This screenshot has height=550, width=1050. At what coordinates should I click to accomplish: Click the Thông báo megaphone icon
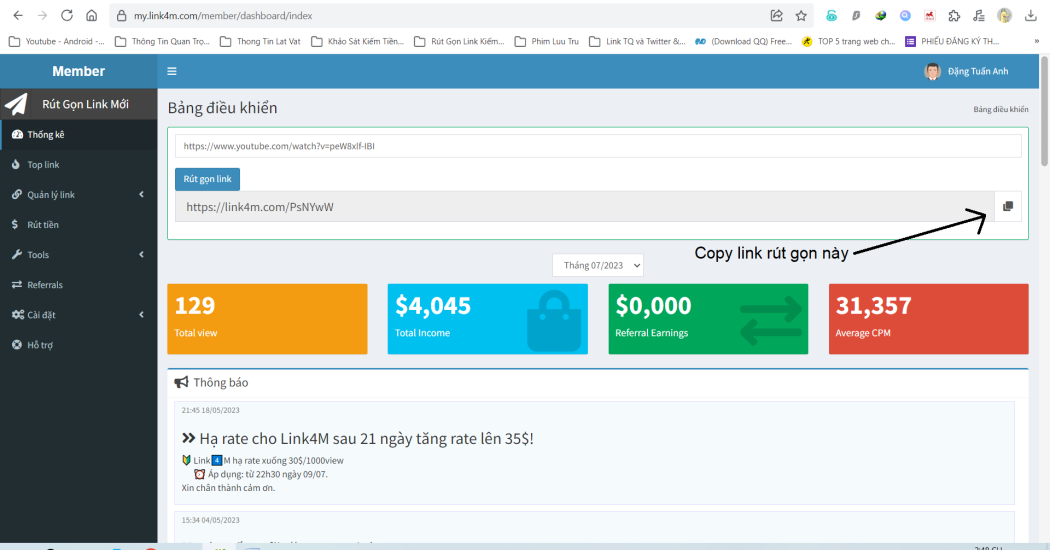[181, 382]
